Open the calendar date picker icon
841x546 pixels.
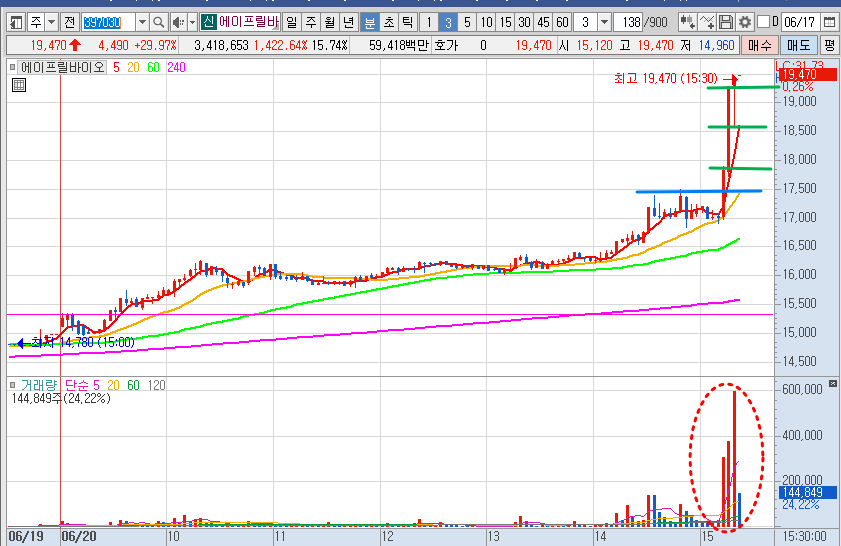(x=829, y=23)
